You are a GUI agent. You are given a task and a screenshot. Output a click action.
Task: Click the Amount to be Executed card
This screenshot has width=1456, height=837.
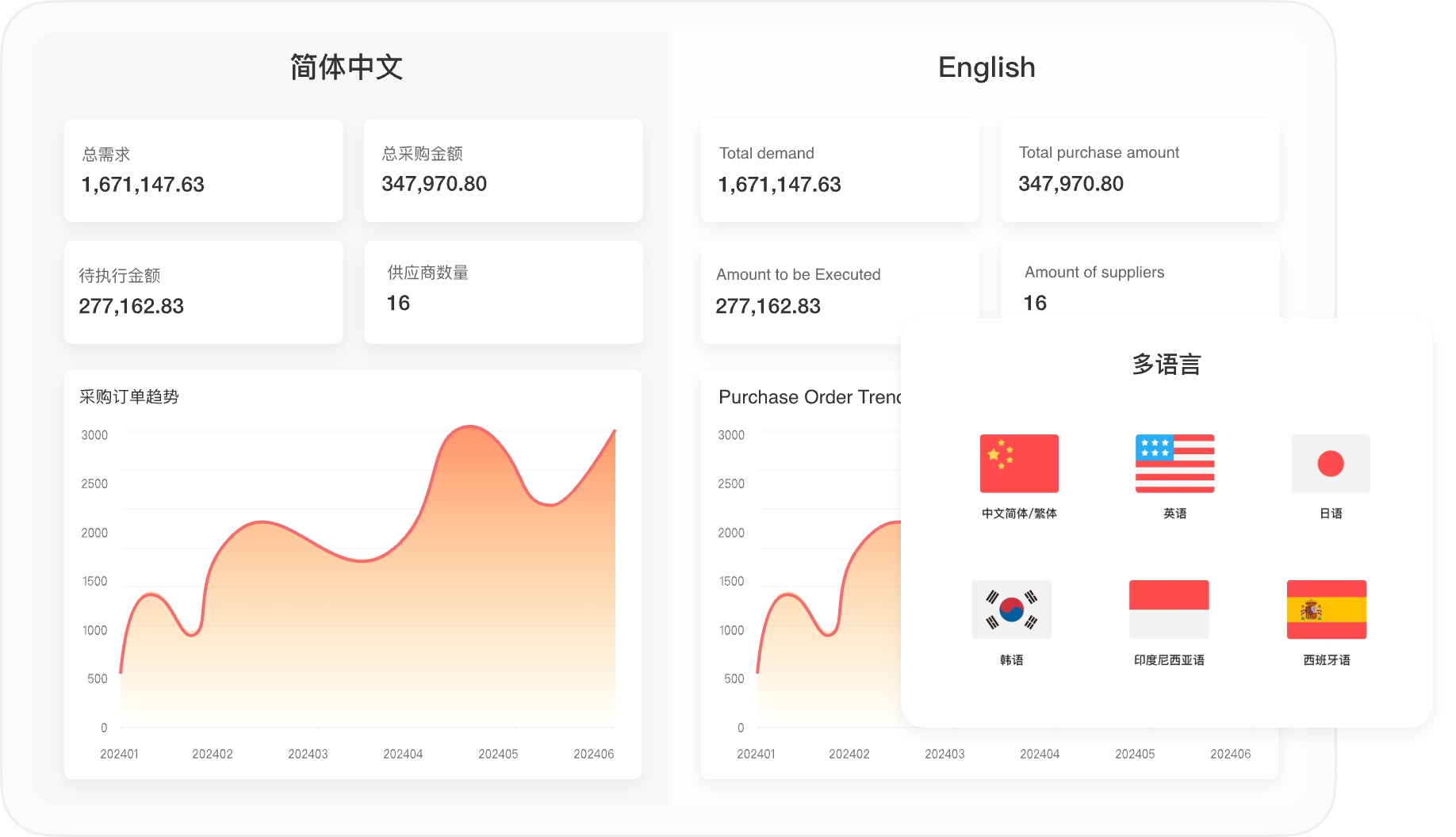click(x=801, y=292)
